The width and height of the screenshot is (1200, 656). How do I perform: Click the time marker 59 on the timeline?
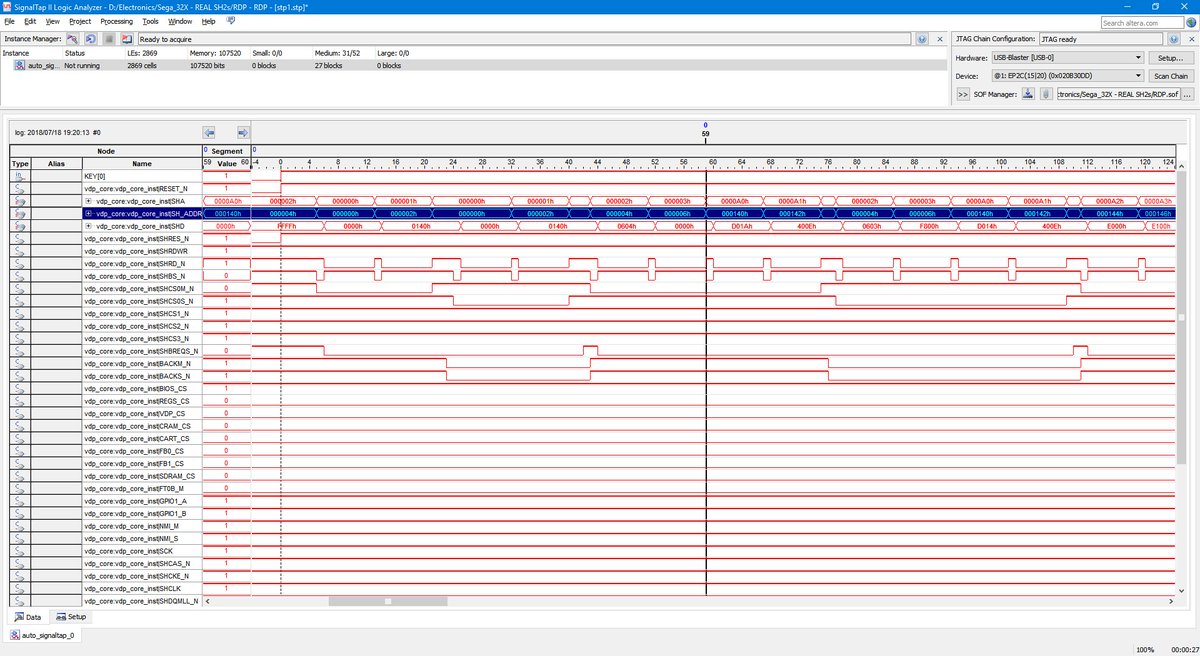[x=706, y=132]
